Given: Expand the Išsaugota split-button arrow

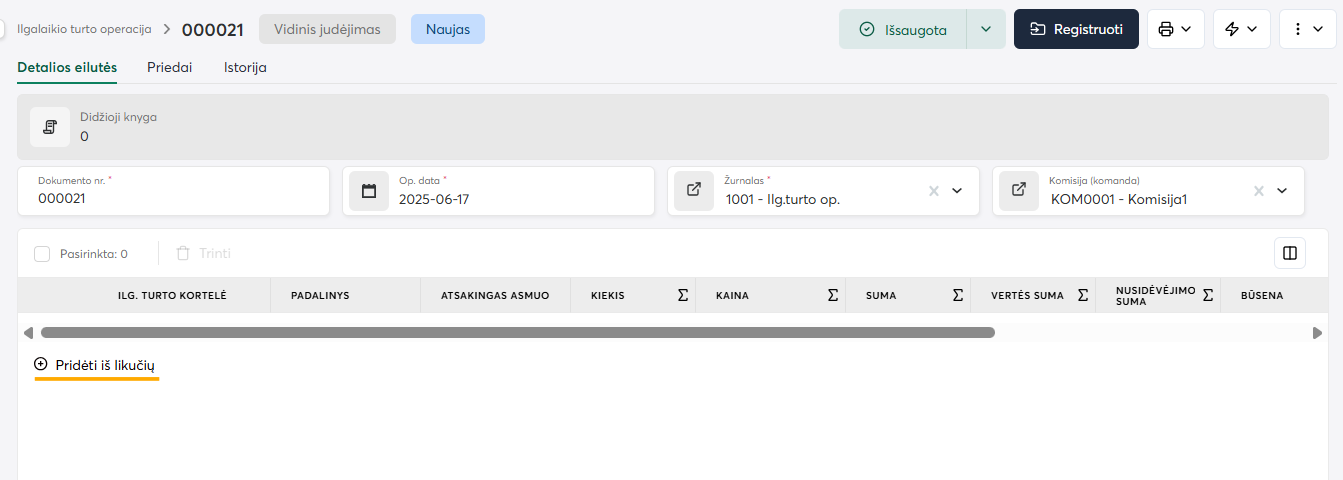Looking at the screenshot, I should click(x=986, y=29).
